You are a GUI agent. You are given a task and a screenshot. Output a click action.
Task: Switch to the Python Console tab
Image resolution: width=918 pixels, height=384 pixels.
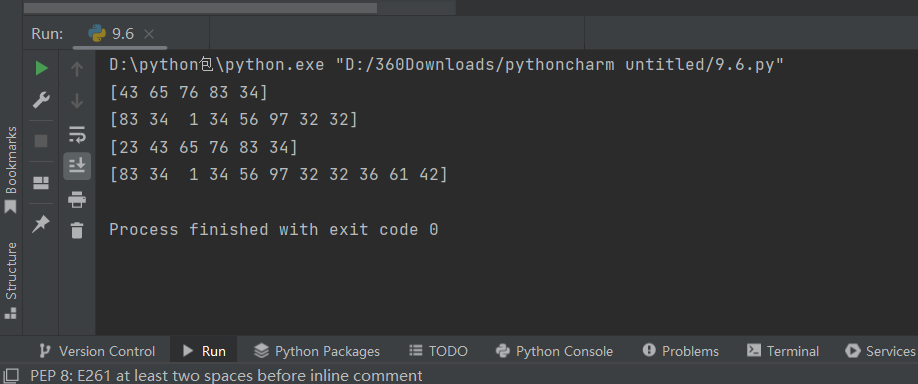click(x=554, y=351)
